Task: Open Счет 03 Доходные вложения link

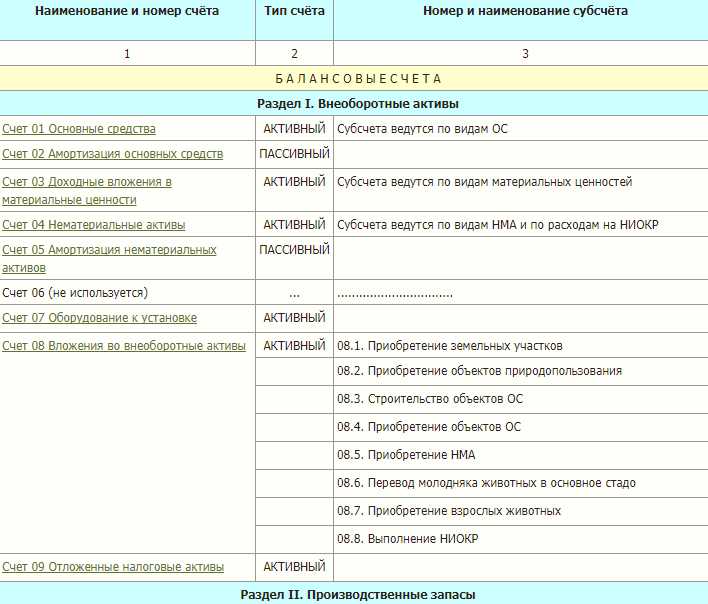Action: [86, 182]
